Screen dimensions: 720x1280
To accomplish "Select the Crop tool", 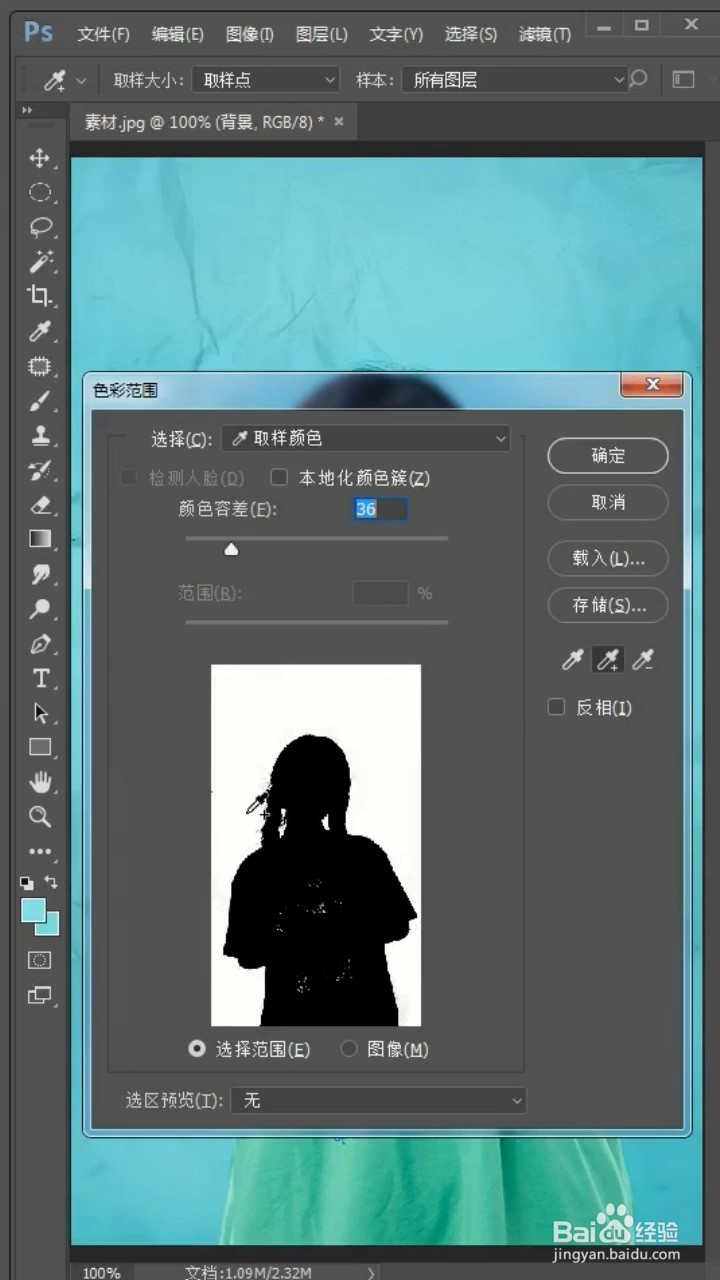I will 40,296.
